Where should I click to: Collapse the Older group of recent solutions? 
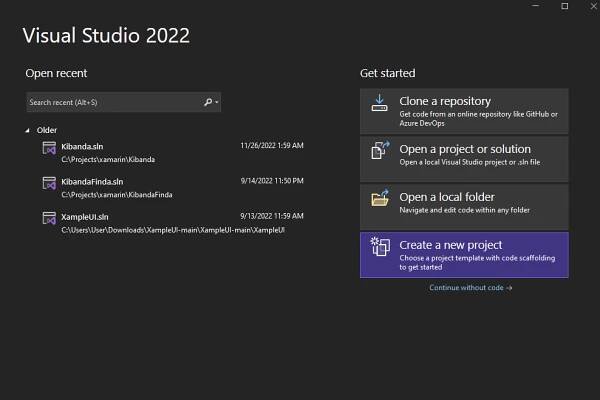[x=28, y=131]
